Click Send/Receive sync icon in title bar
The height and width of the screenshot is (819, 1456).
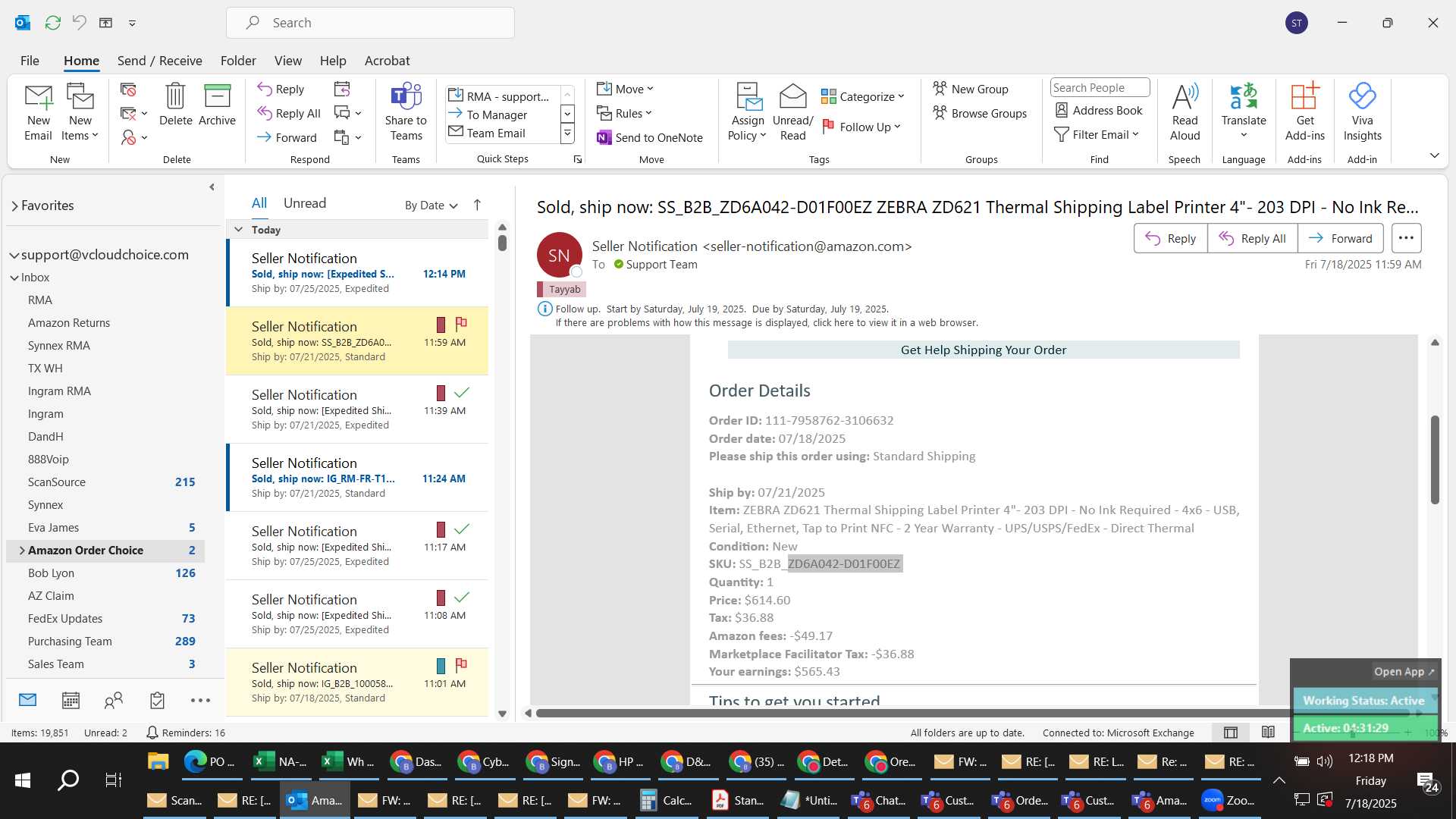[52, 23]
